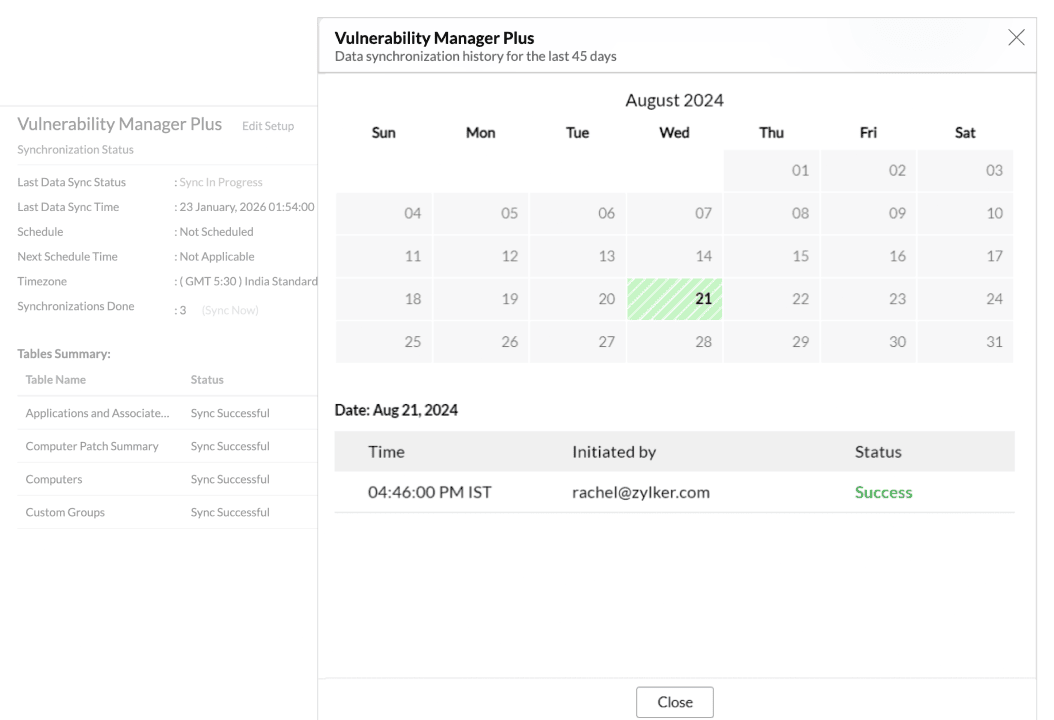
Task: Select August 01 in the calendar
Action: 771,171
